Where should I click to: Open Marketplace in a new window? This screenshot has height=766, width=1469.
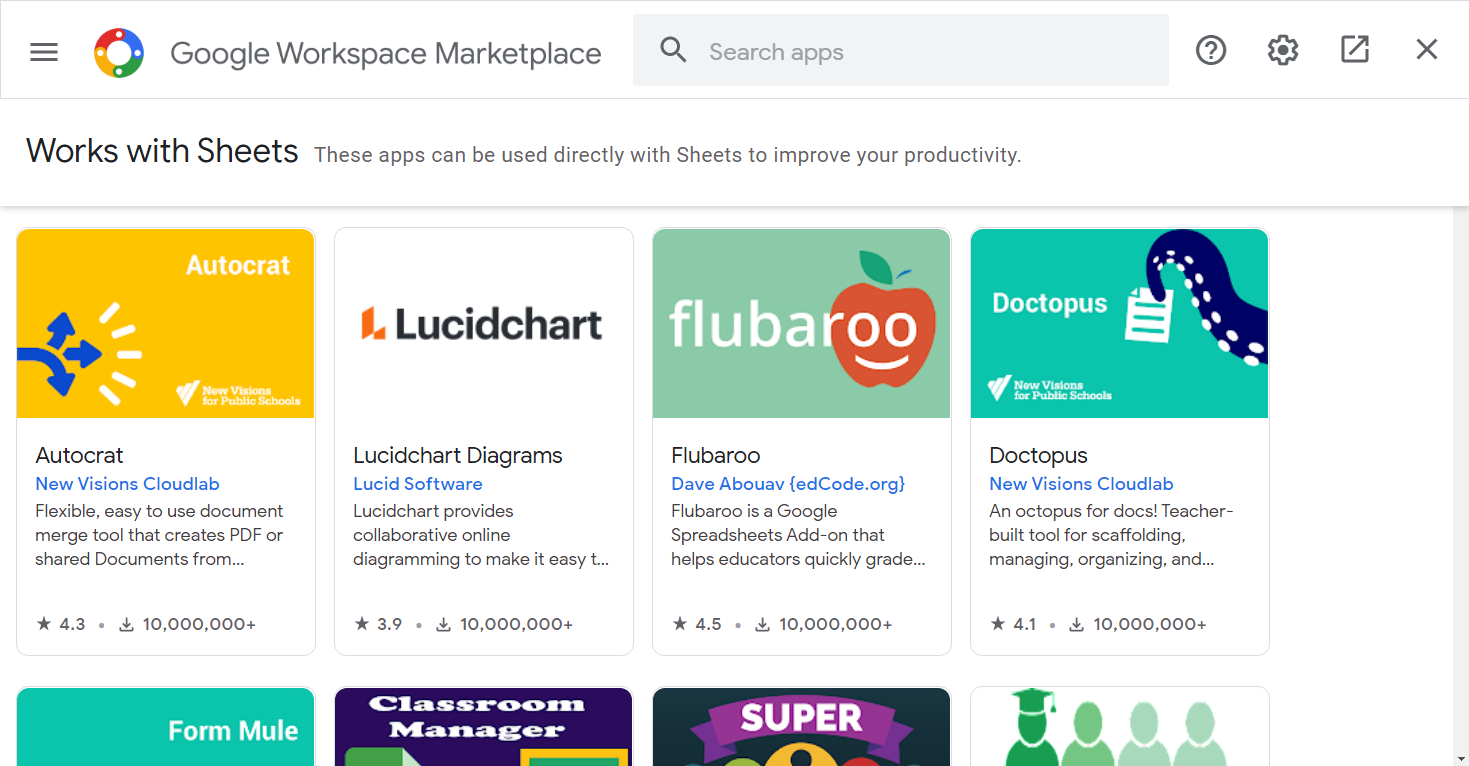coord(1355,50)
